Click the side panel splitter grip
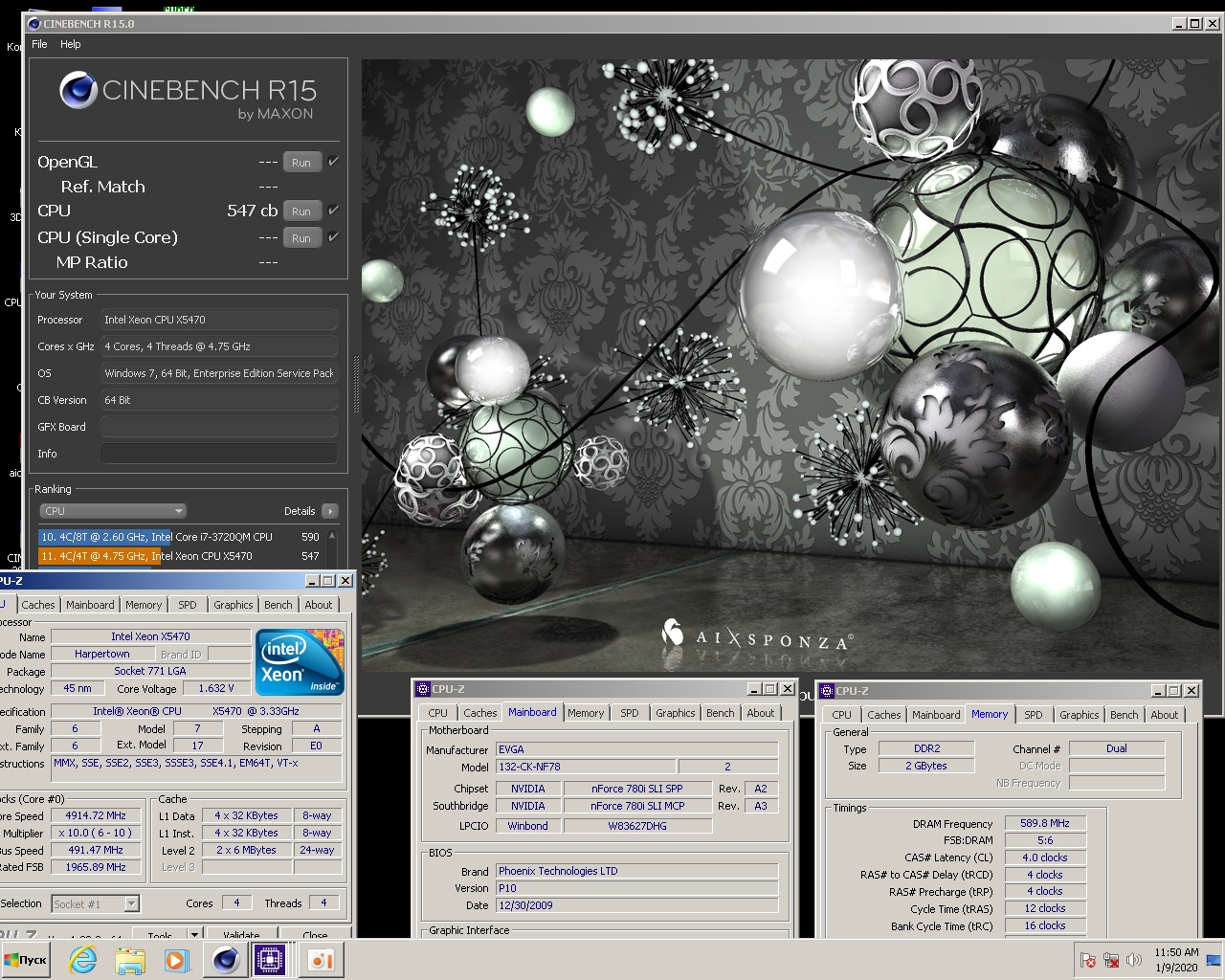 tap(355, 384)
